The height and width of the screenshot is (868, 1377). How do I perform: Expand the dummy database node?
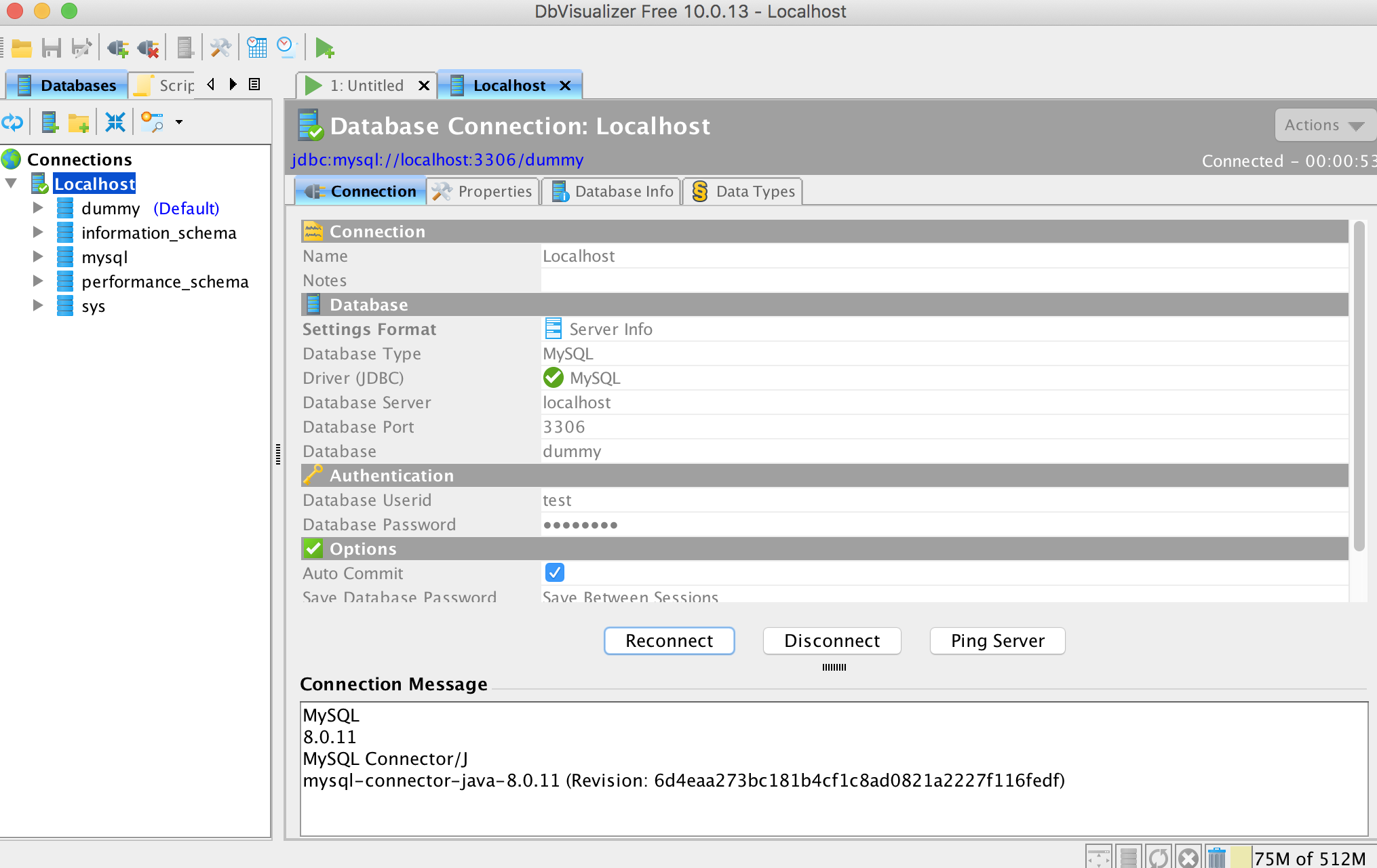pyautogui.click(x=38, y=208)
